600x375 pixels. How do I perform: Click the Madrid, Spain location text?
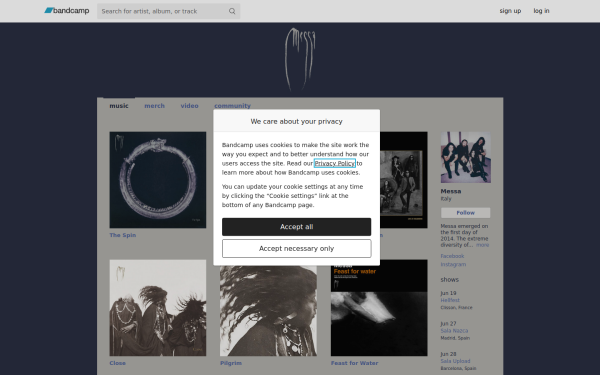pos(455,338)
